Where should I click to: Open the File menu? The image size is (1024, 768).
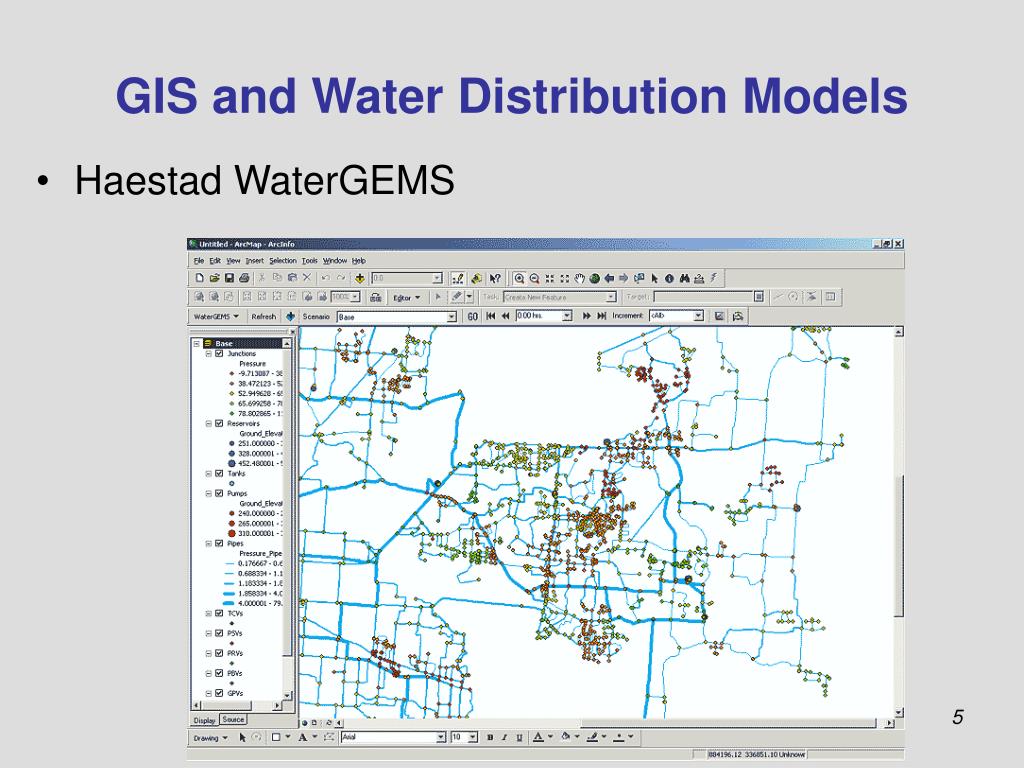199,261
